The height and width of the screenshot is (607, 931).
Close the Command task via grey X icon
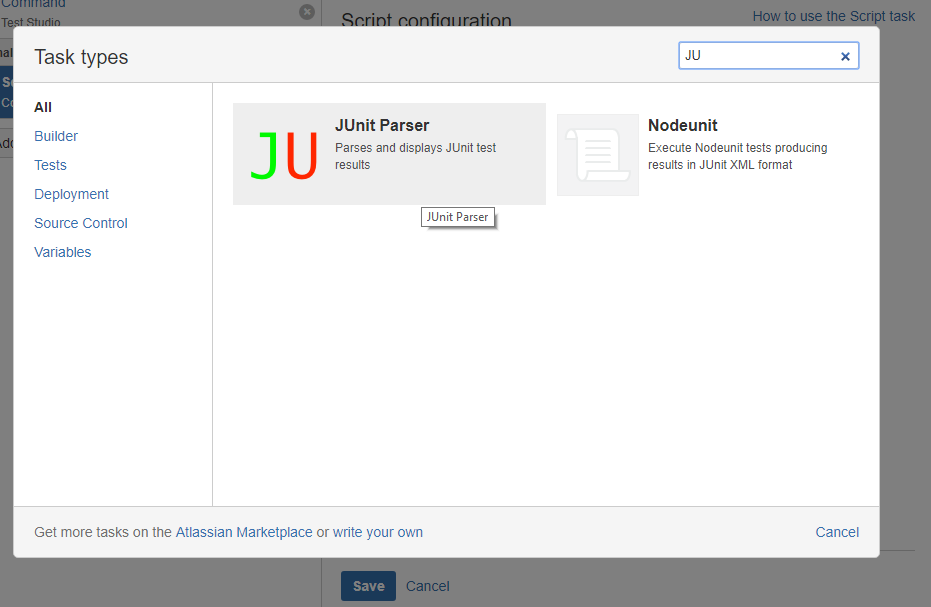306,11
